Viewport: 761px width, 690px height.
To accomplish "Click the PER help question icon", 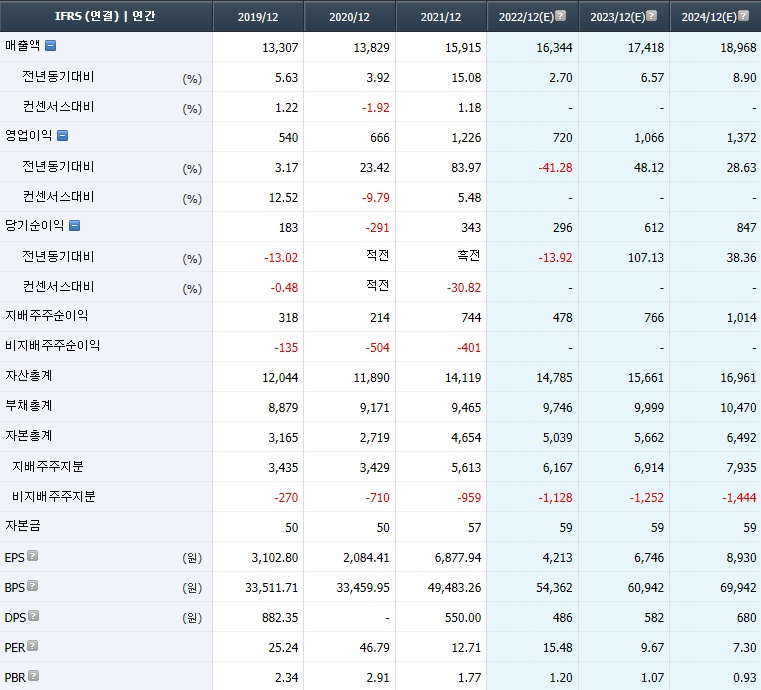I will click(x=32, y=646).
